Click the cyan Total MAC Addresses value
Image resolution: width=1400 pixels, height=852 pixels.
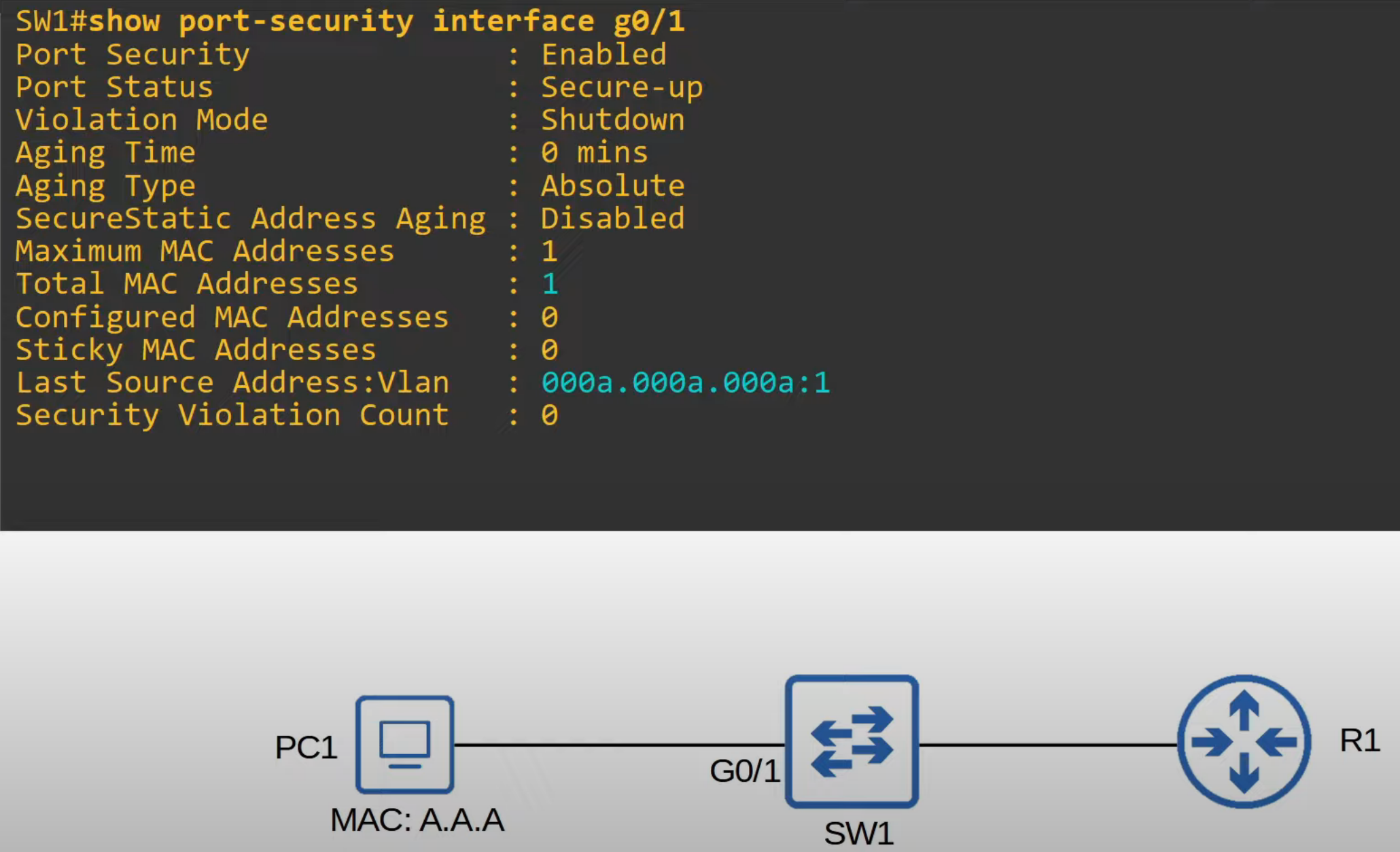[x=550, y=284]
